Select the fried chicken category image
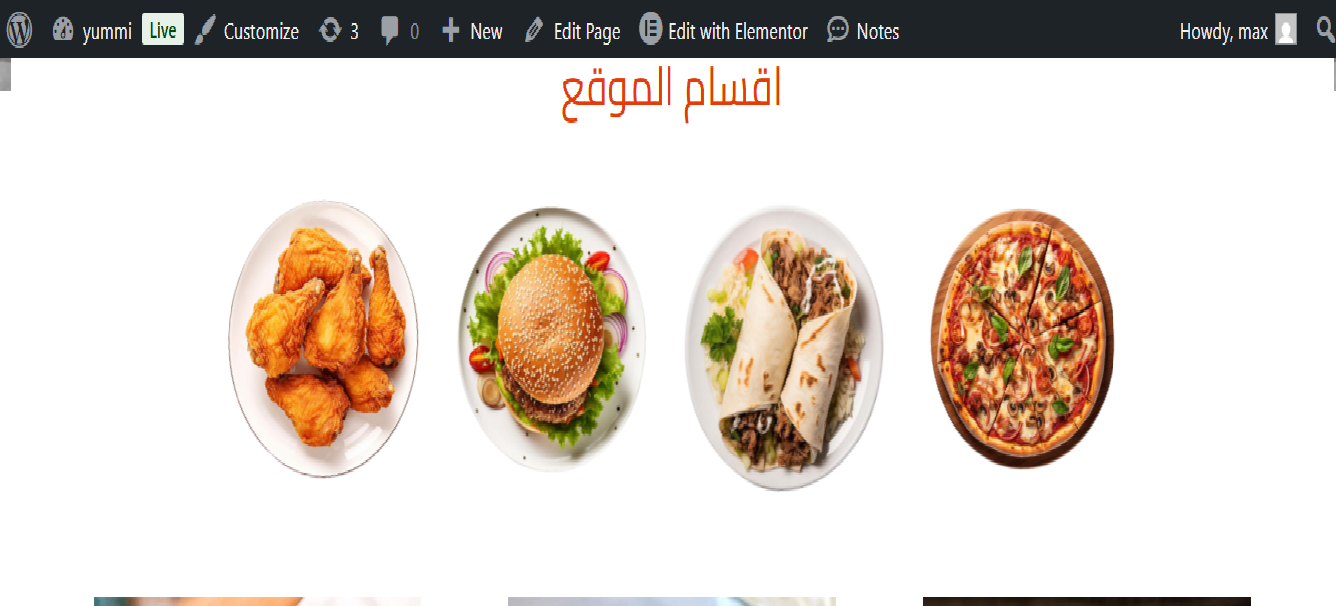 323,339
